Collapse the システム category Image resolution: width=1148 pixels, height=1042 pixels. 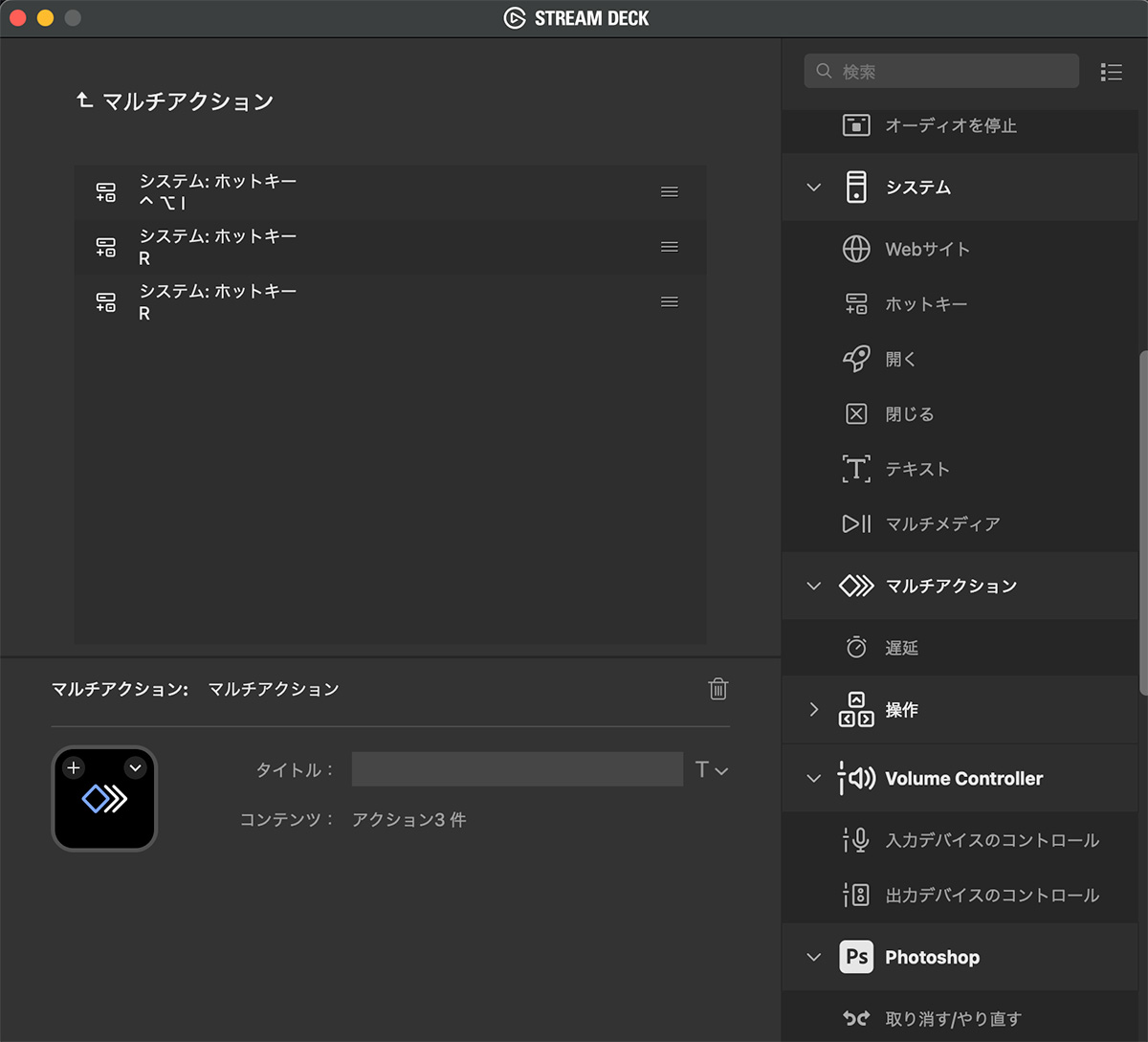(x=814, y=188)
